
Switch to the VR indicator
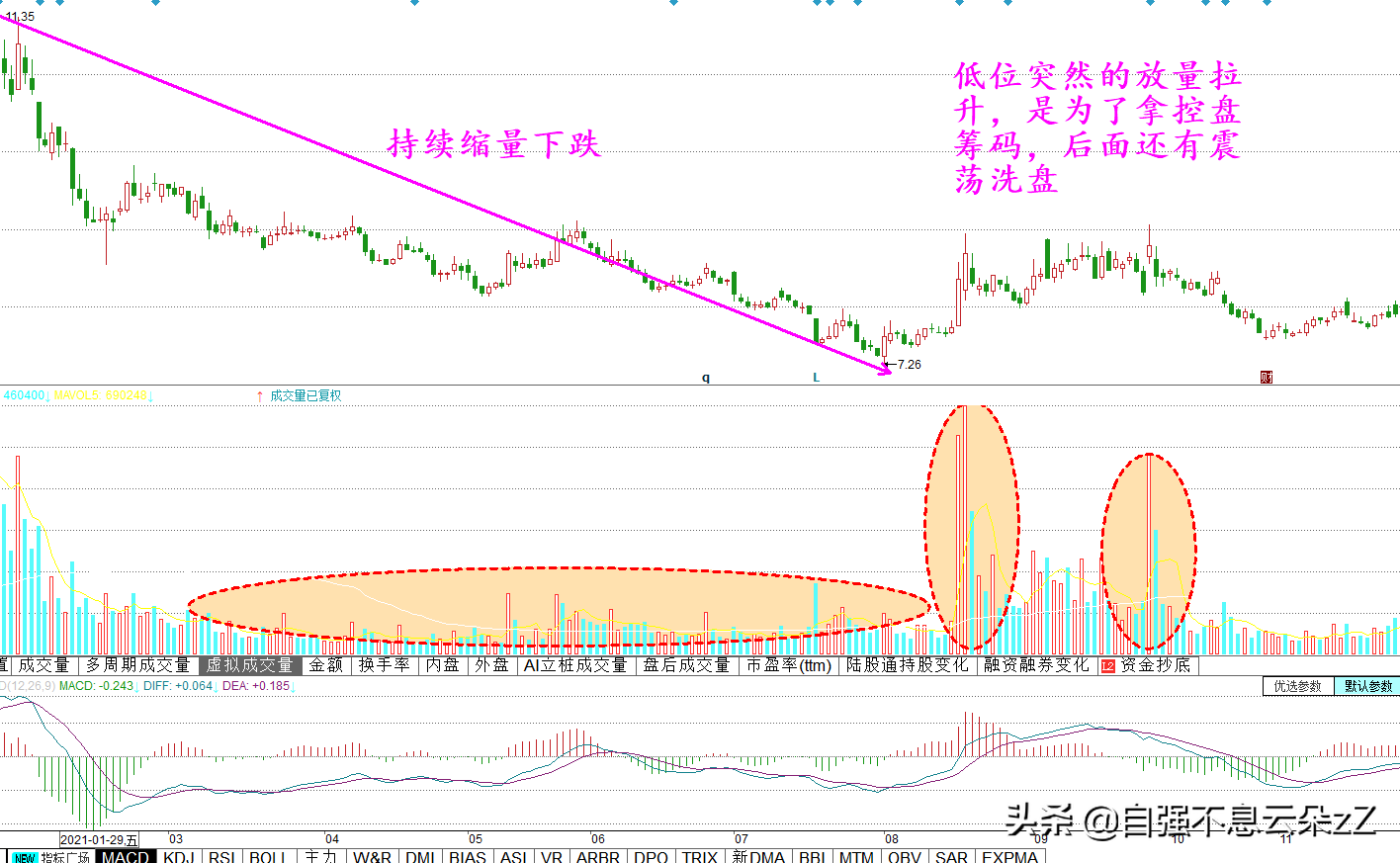pyautogui.click(x=552, y=857)
